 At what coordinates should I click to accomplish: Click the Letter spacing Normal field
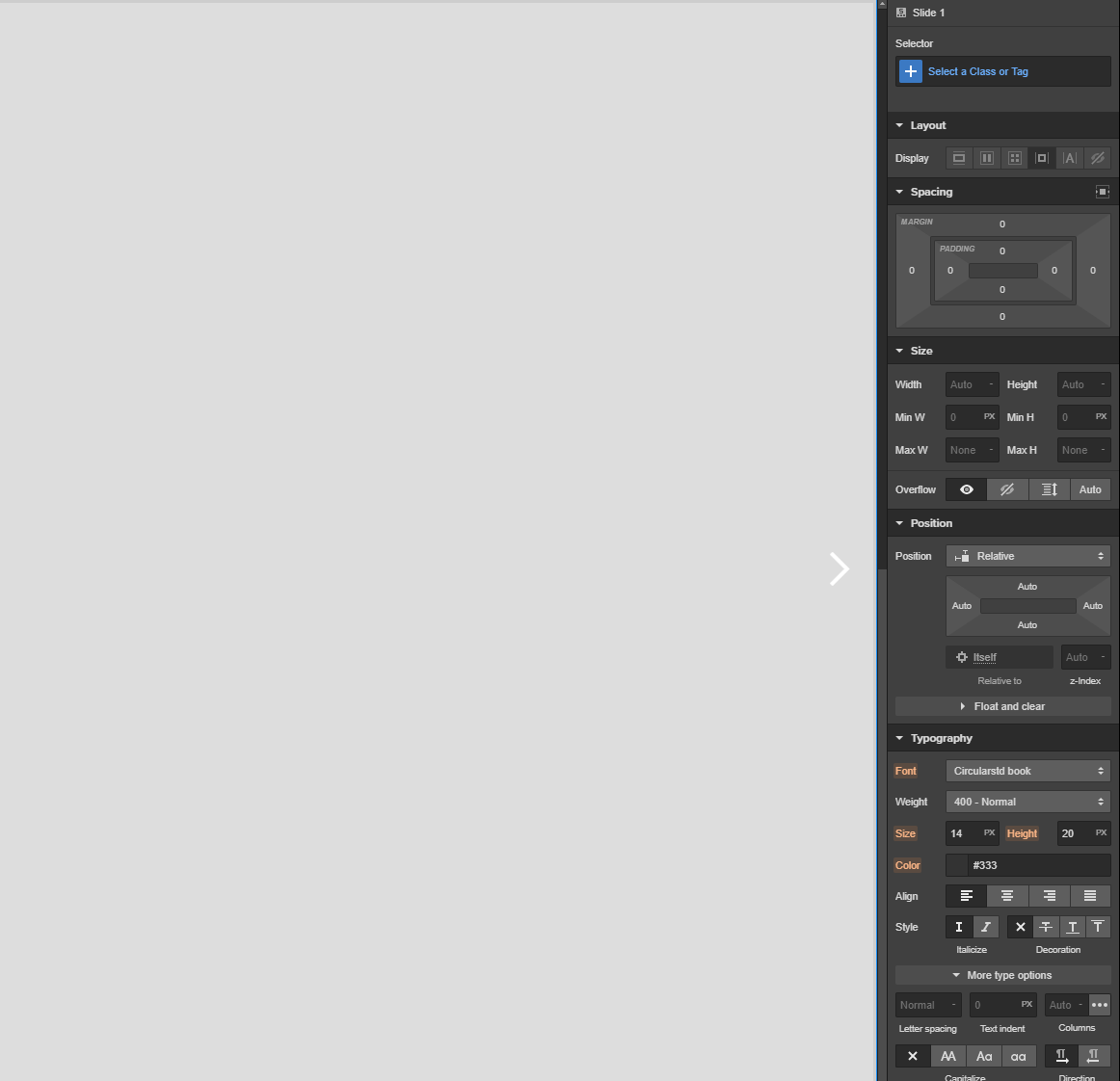928,1005
